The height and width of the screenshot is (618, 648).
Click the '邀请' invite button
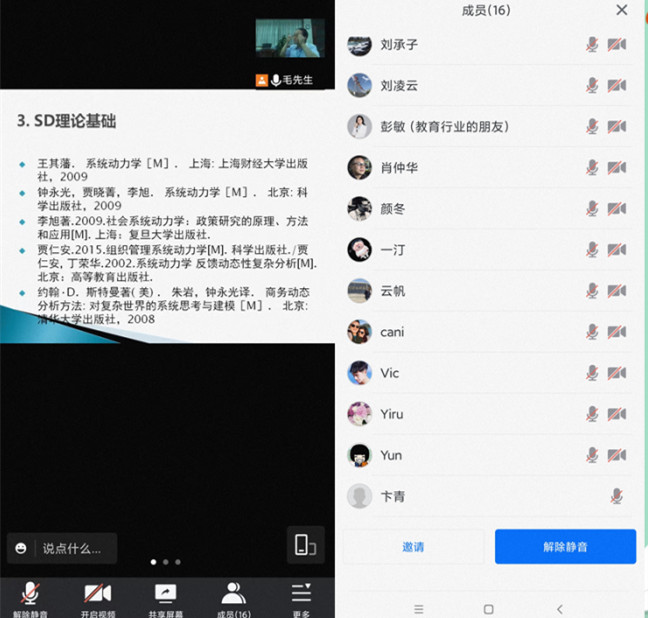click(x=413, y=547)
